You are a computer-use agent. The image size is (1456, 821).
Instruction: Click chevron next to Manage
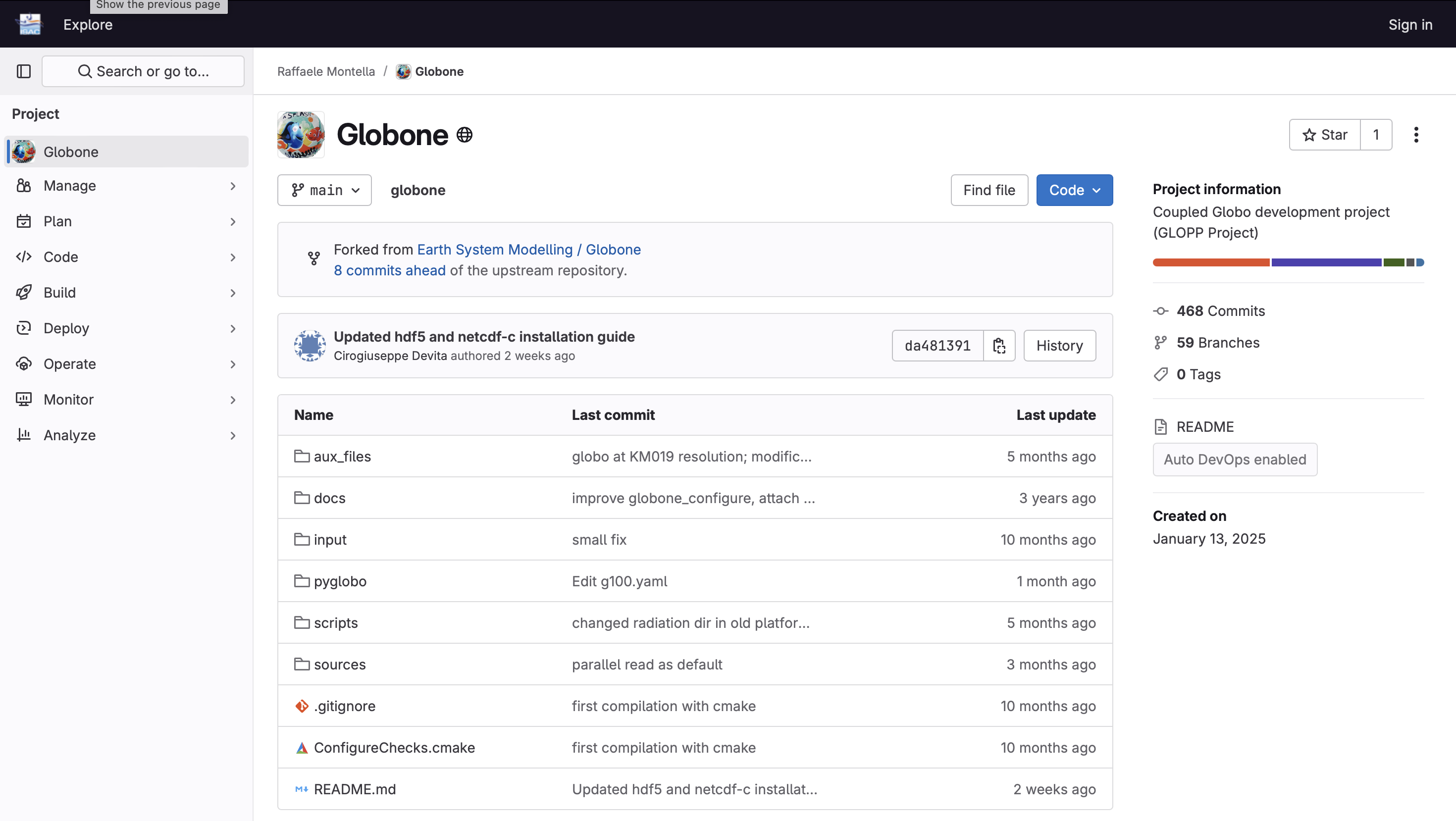point(233,186)
